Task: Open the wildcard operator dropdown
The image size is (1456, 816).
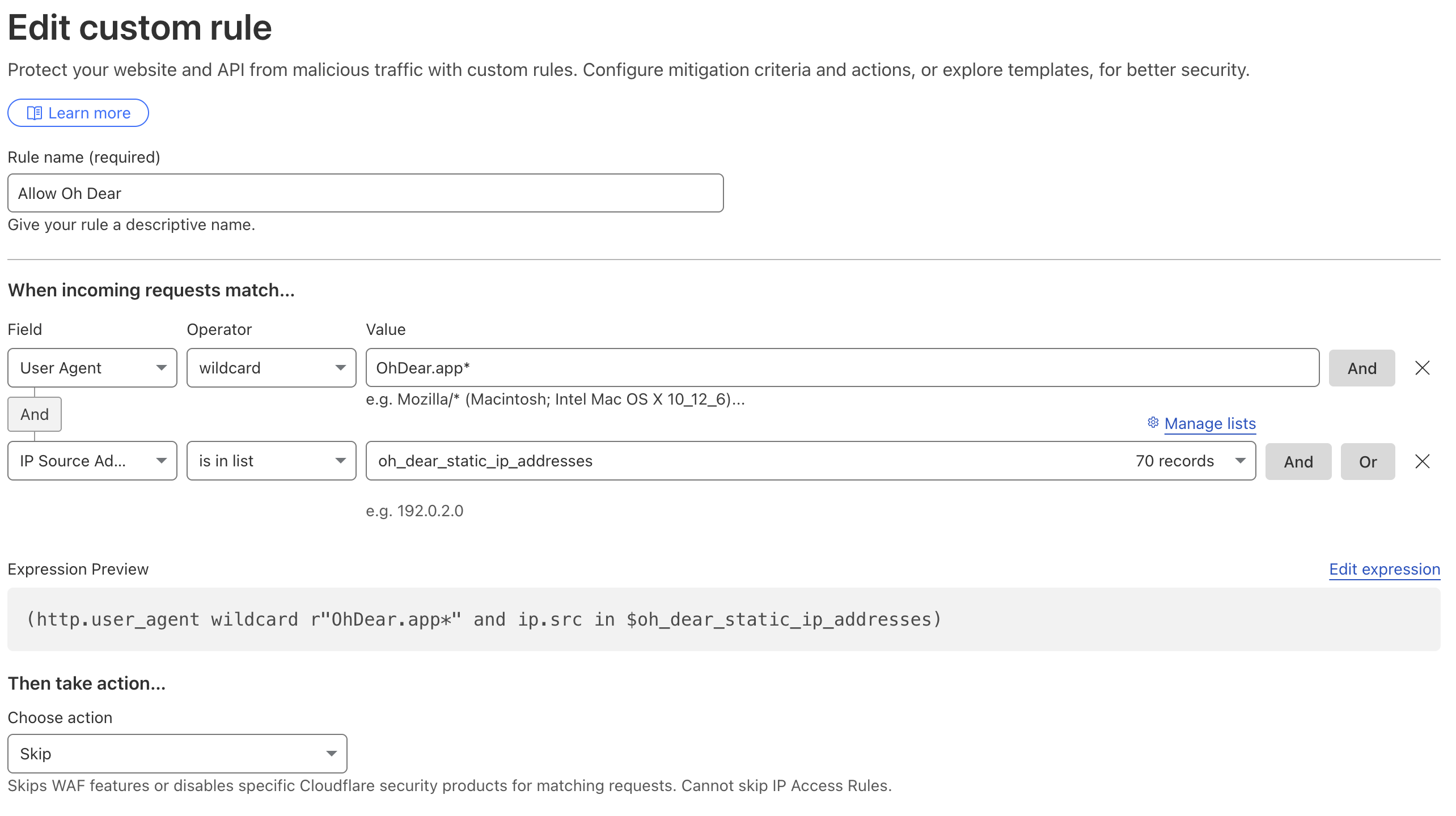Action: (271, 368)
